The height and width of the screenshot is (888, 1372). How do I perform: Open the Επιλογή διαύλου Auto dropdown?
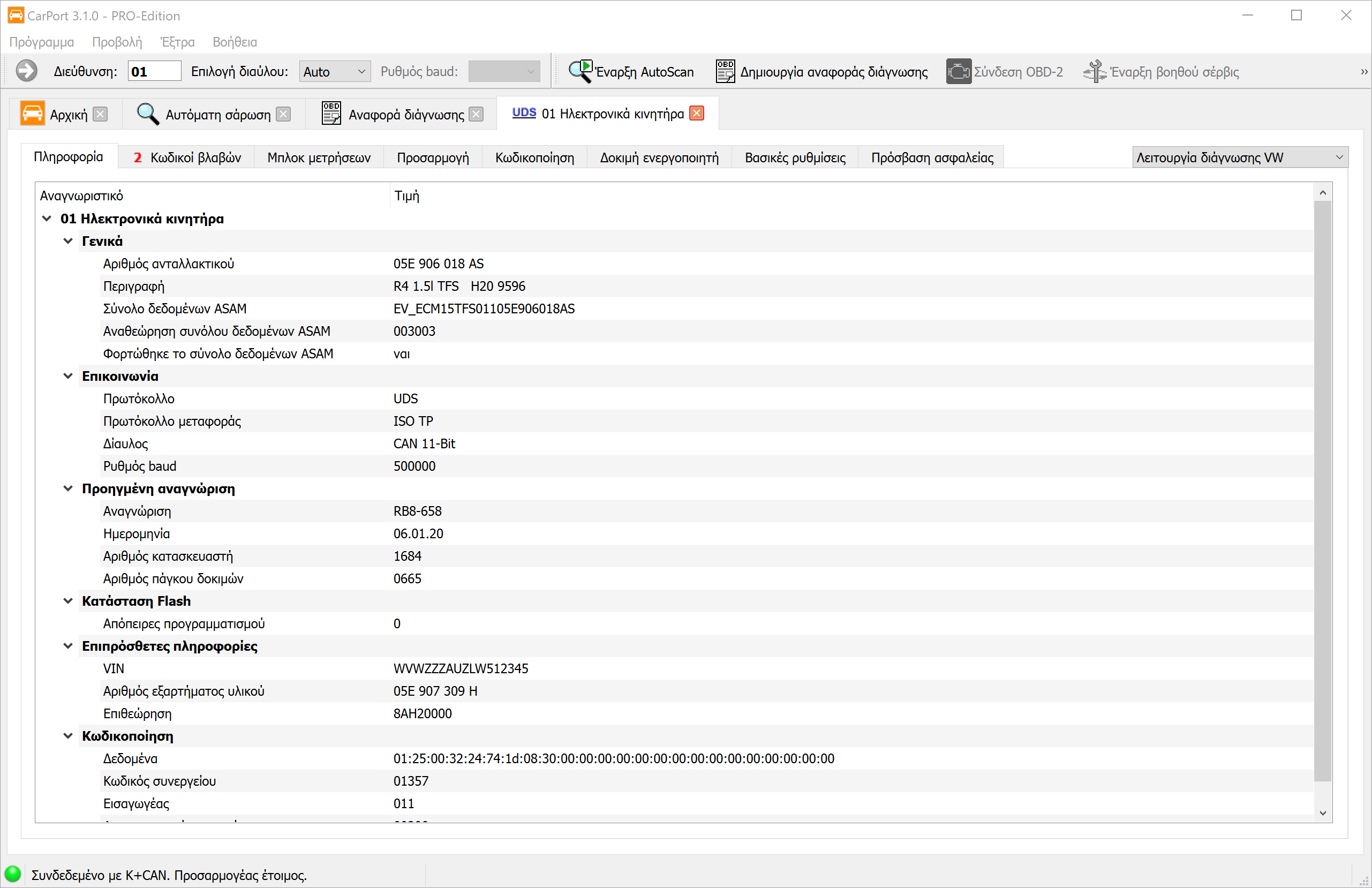334,72
